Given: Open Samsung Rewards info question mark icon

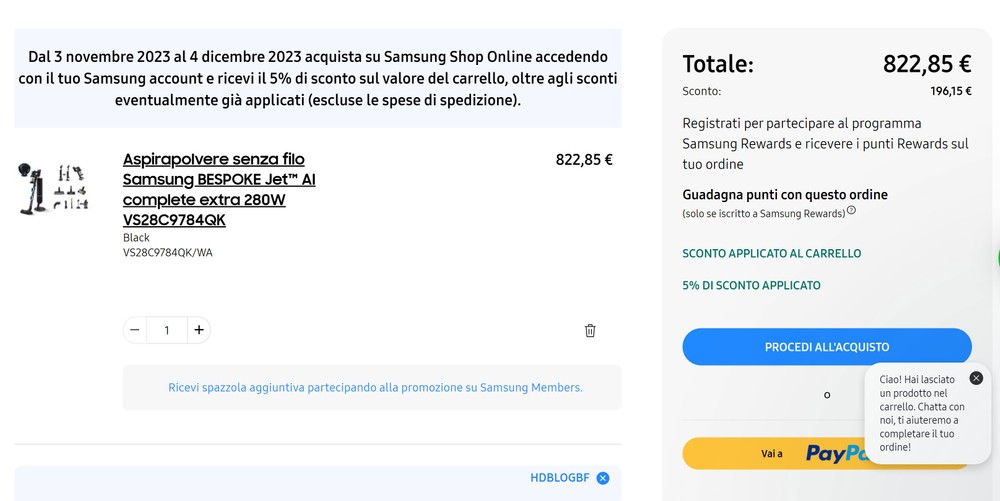Looking at the screenshot, I should 851,210.
